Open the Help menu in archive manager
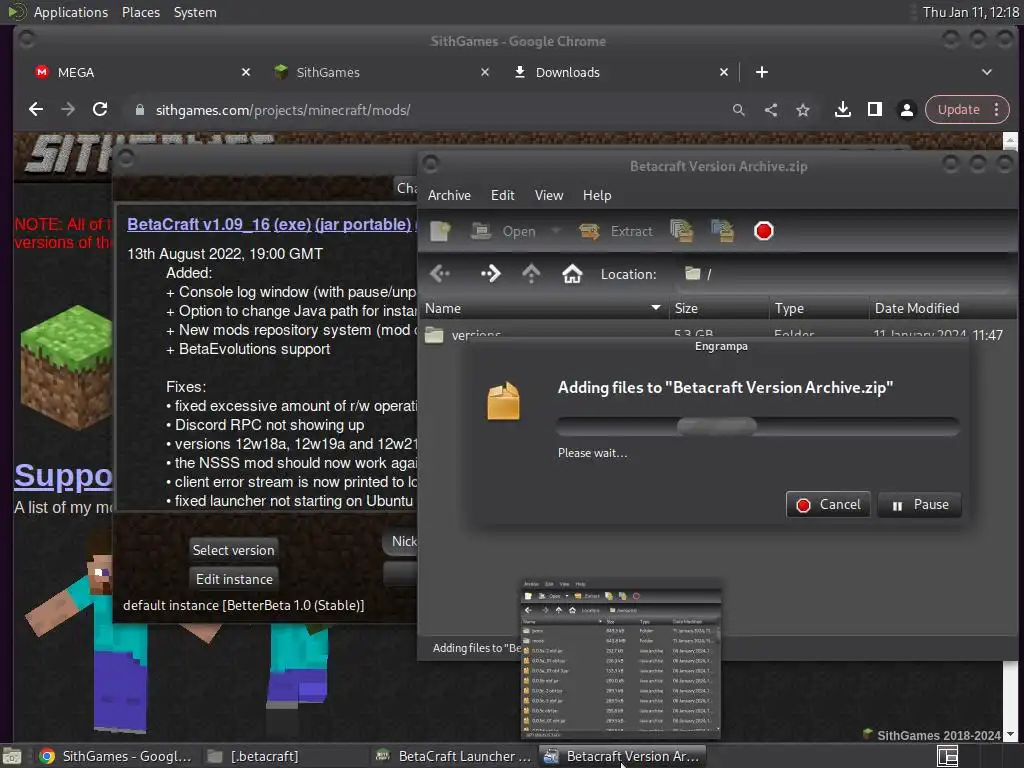The height and width of the screenshot is (768, 1024). [x=597, y=195]
